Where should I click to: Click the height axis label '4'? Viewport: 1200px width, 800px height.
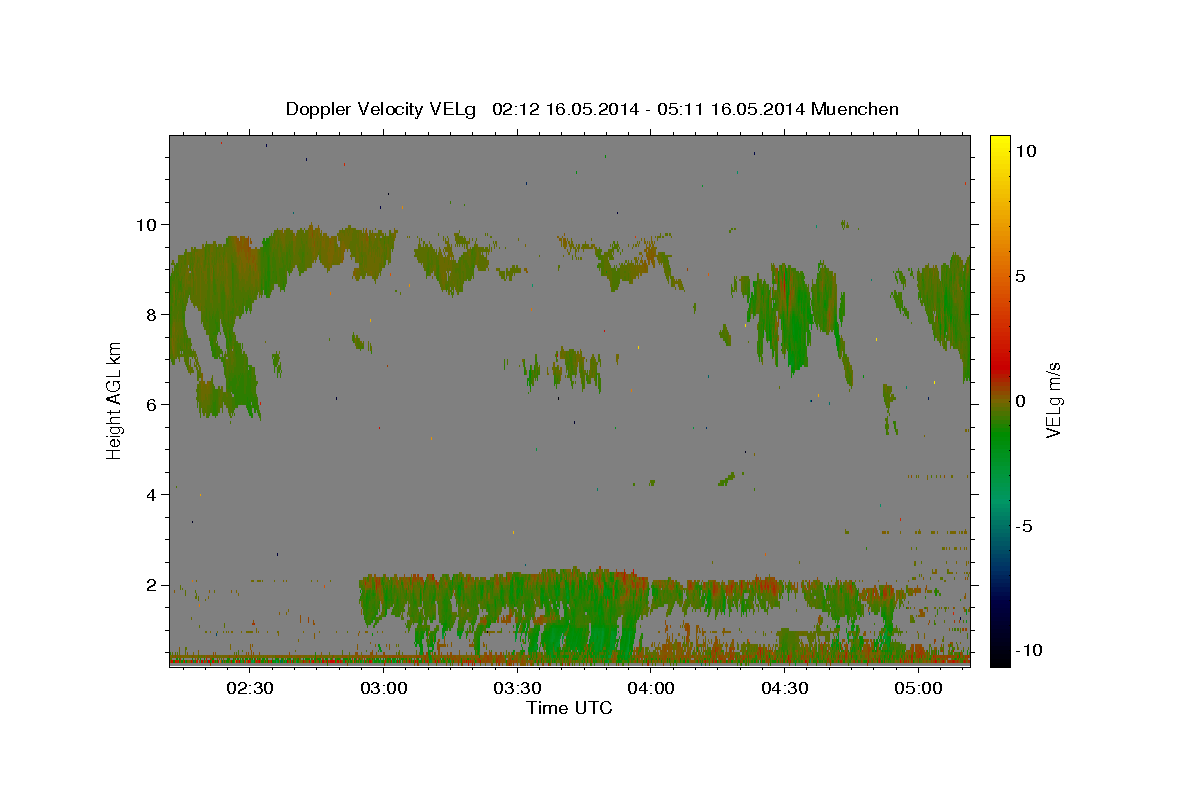pos(151,494)
